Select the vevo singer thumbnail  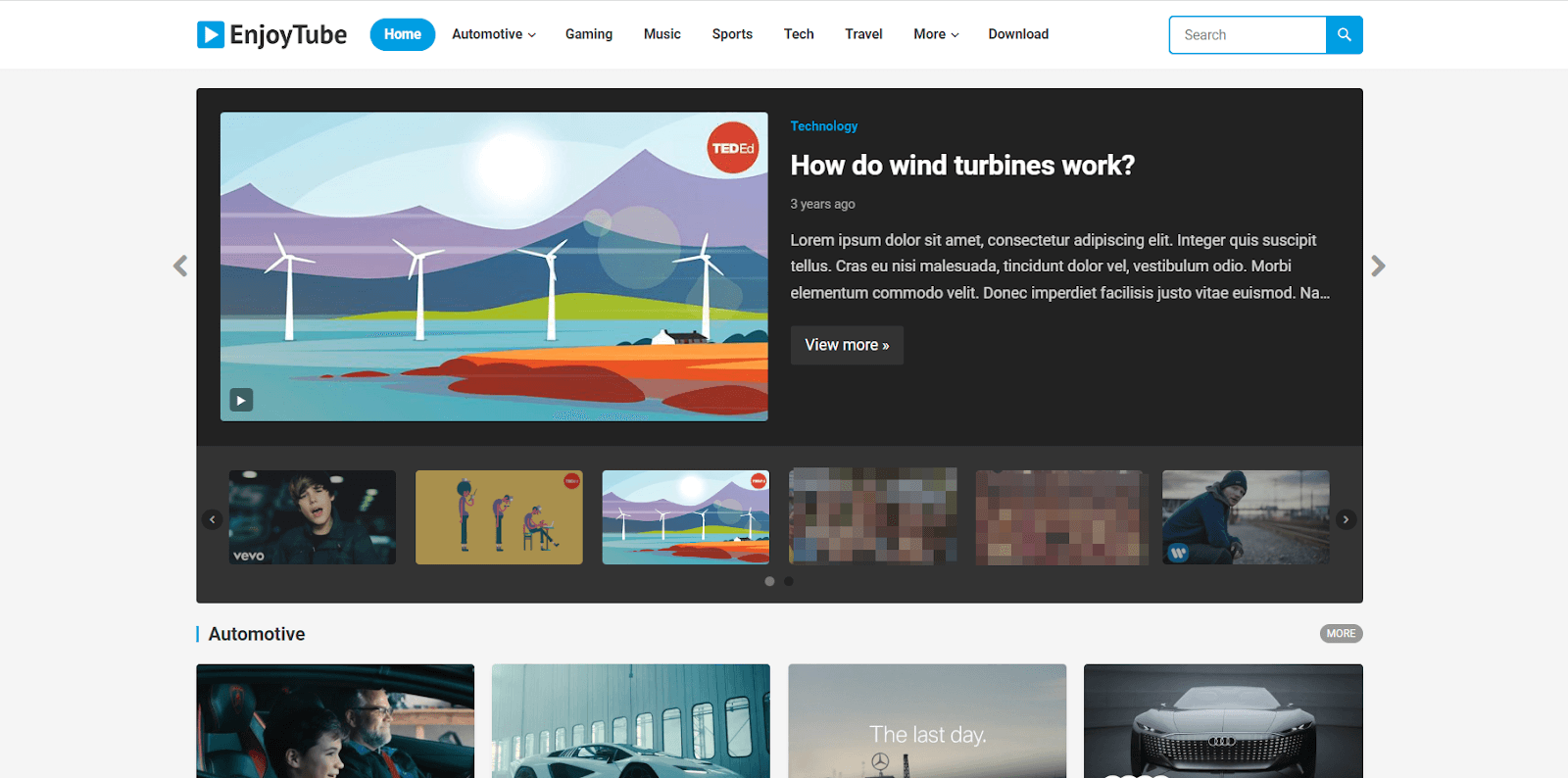click(313, 517)
